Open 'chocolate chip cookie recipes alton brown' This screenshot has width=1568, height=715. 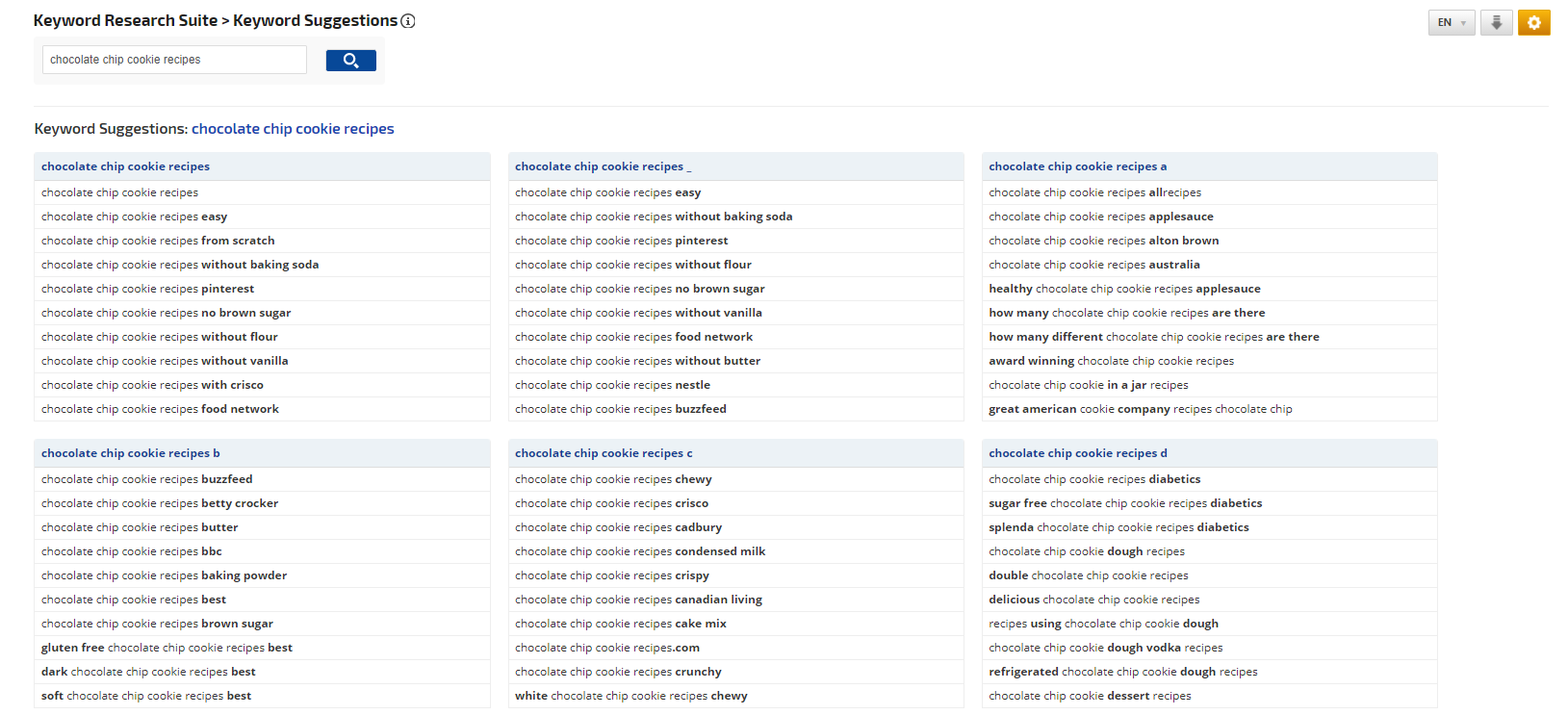tap(1103, 241)
